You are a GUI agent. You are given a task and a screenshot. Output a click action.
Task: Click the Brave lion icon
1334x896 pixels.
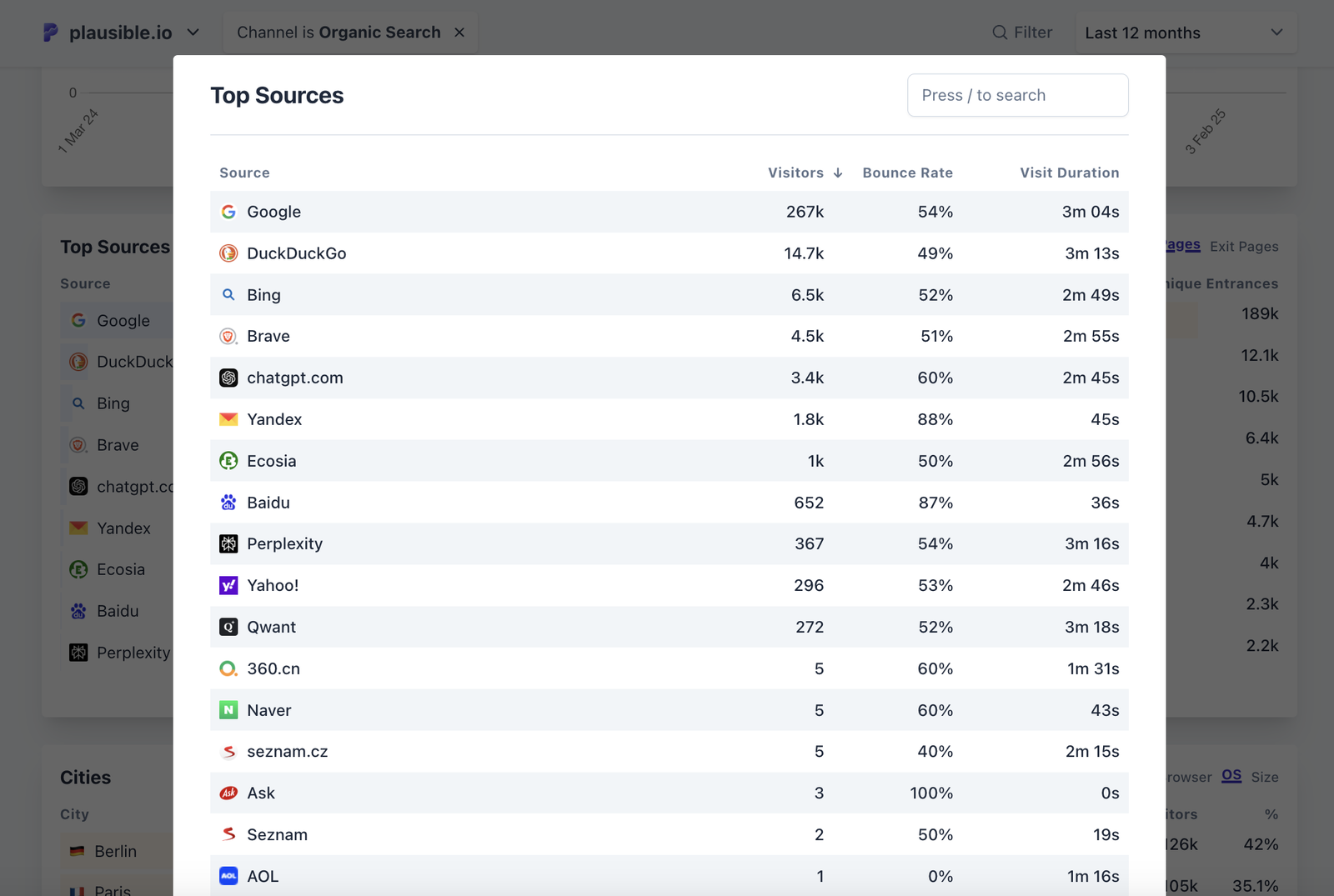click(228, 336)
